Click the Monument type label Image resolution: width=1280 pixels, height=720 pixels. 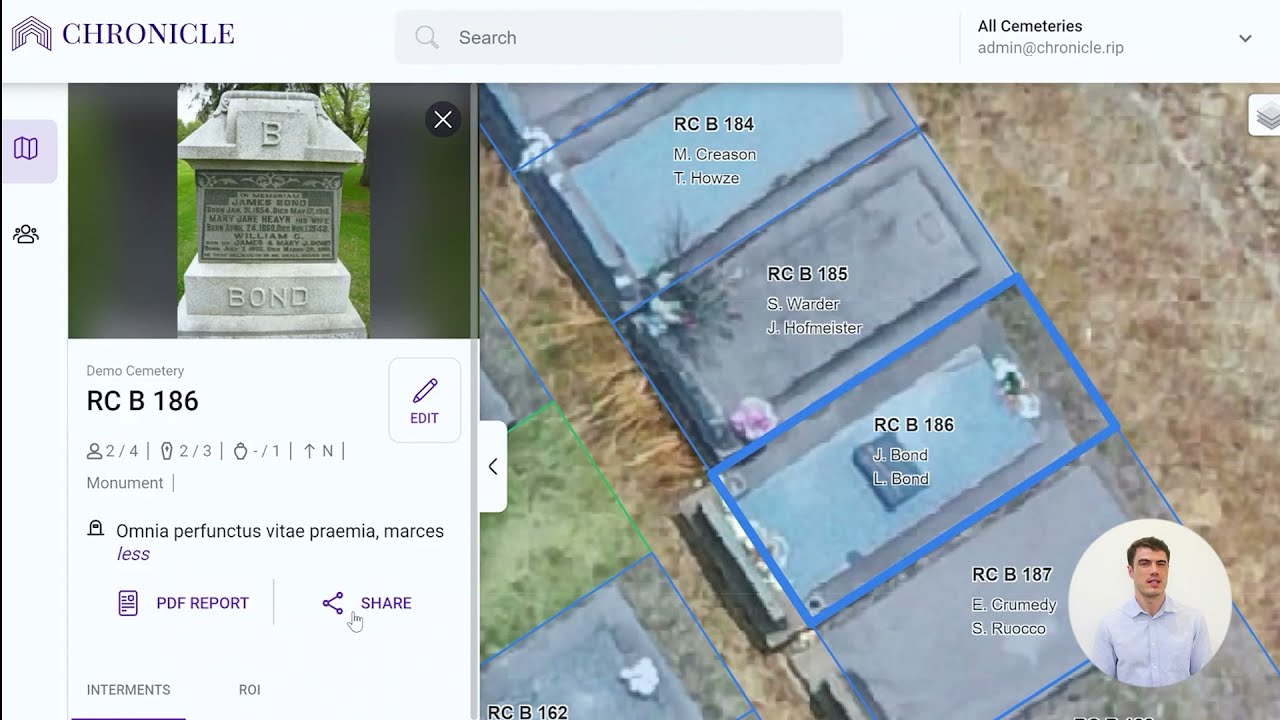(125, 483)
